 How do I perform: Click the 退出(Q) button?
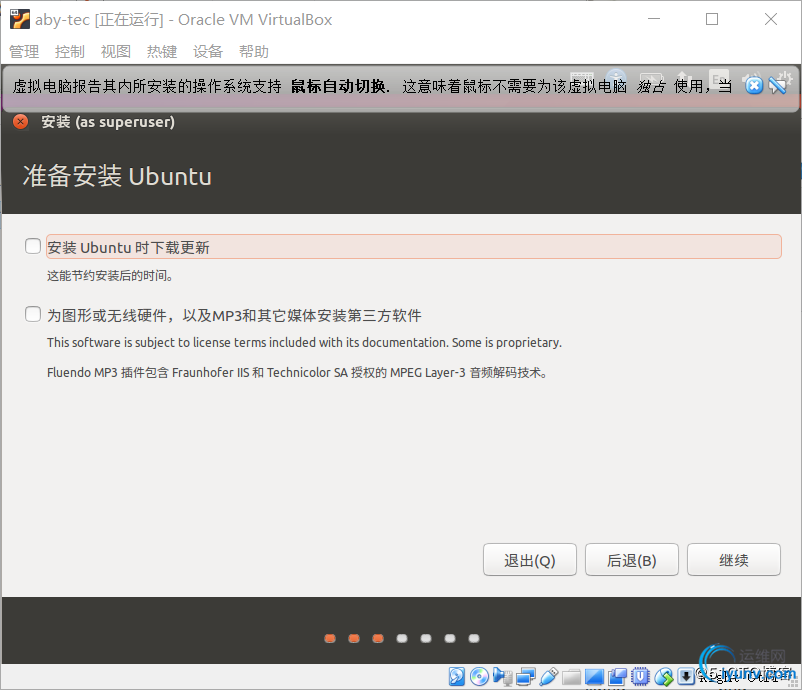(x=530, y=560)
